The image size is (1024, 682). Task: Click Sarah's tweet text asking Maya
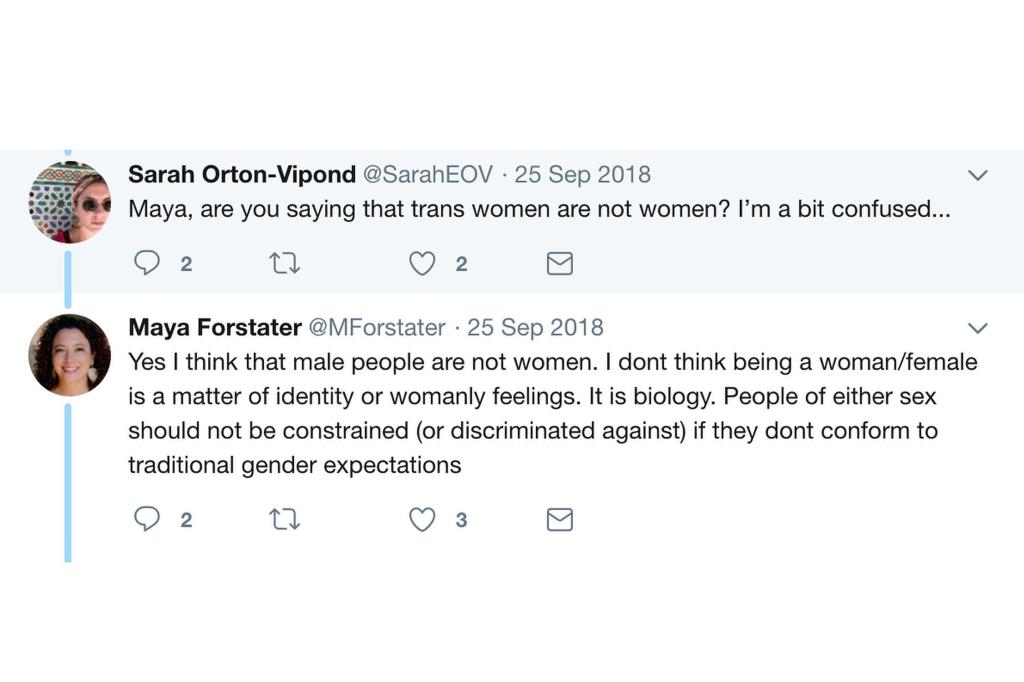point(538,211)
